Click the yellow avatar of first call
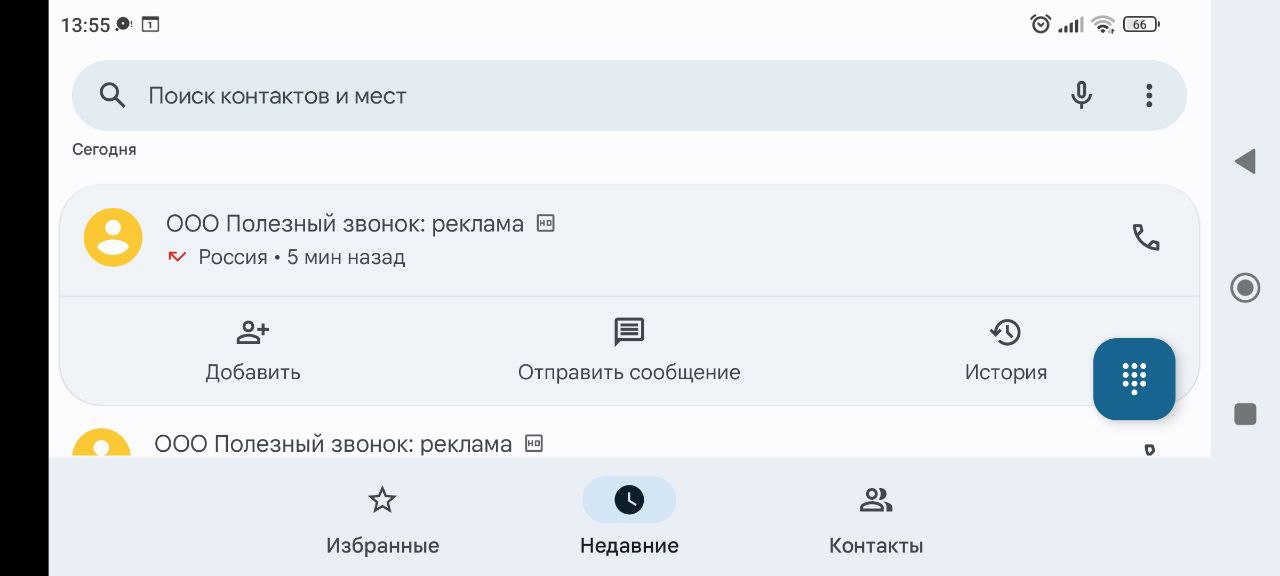The width and height of the screenshot is (1280, 576). [x=113, y=237]
